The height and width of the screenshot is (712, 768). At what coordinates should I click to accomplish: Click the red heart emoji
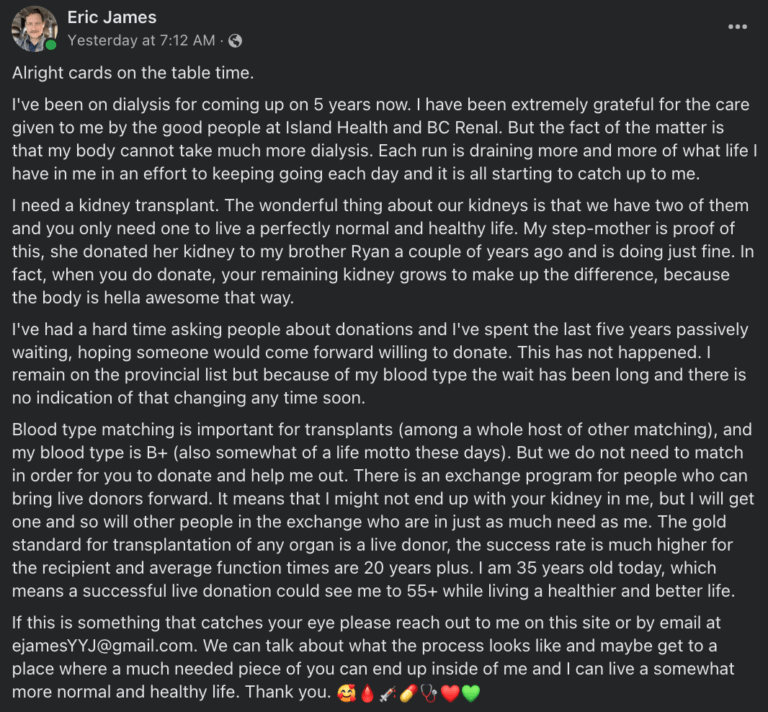tap(449, 691)
